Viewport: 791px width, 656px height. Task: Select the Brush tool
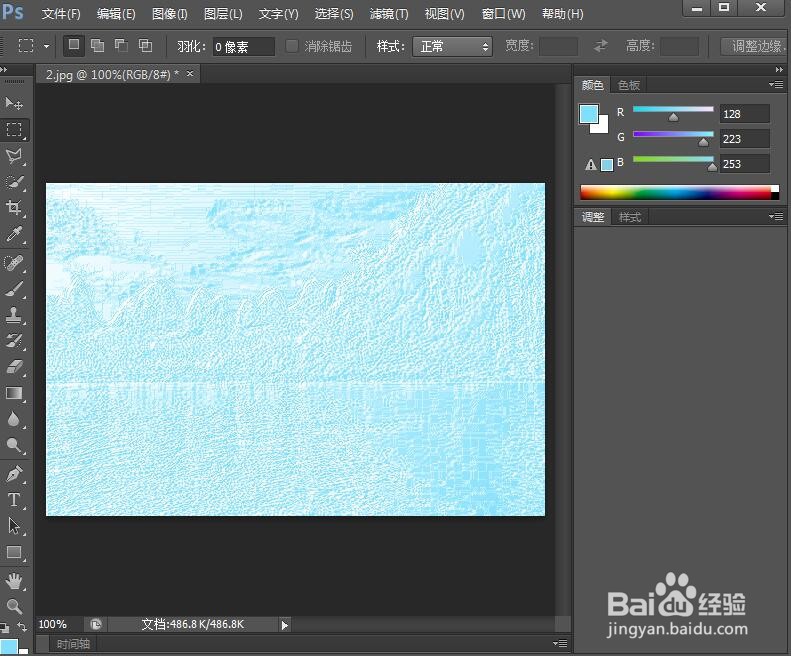pos(14,289)
